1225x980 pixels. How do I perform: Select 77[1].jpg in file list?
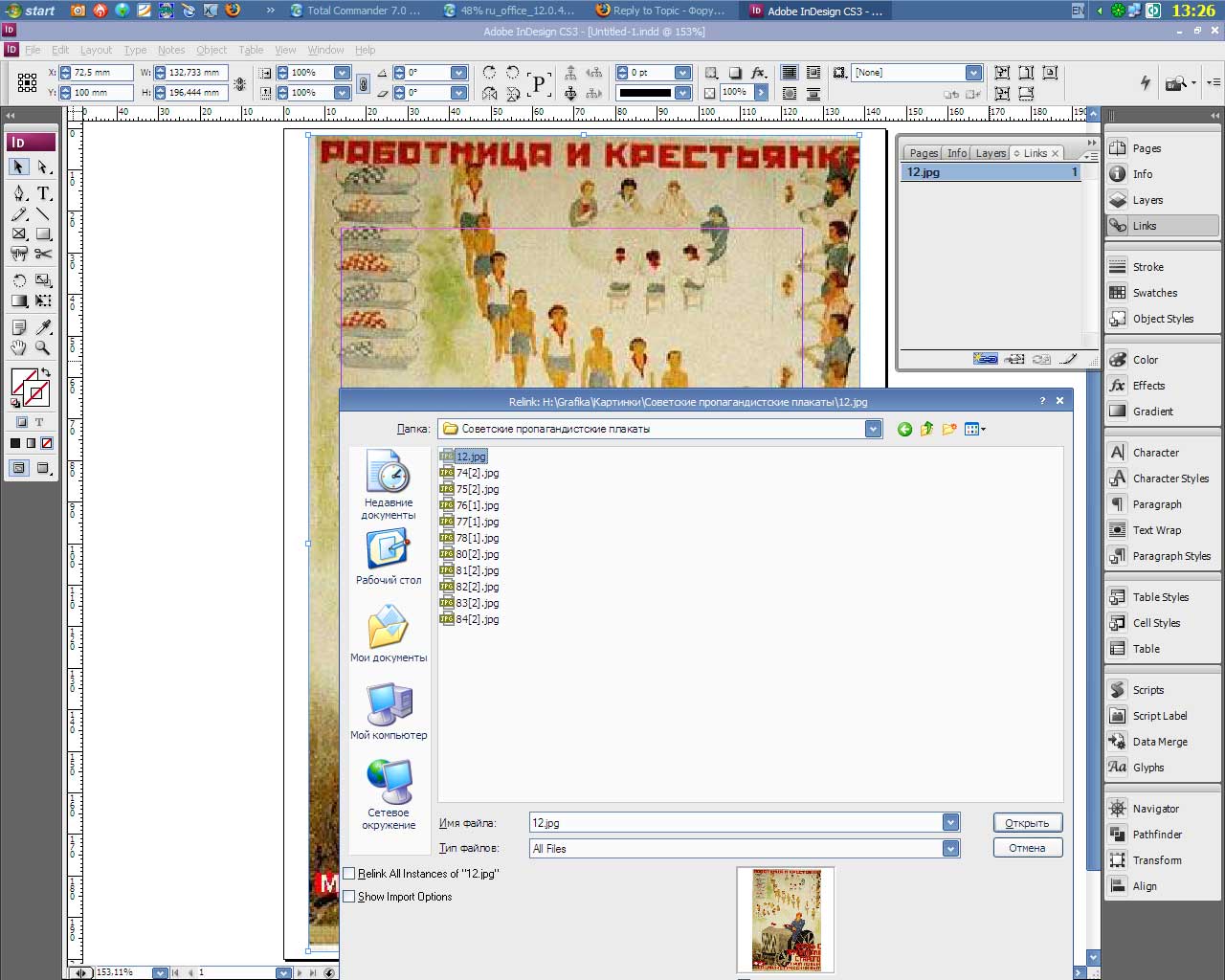pos(470,522)
